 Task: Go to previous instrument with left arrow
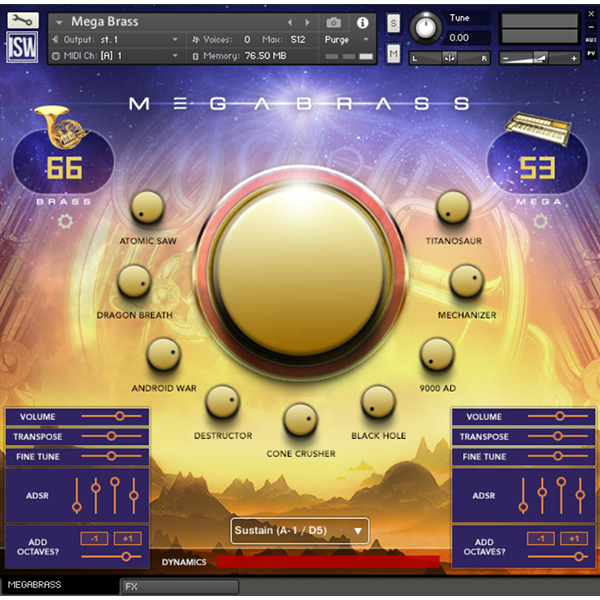(x=290, y=23)
